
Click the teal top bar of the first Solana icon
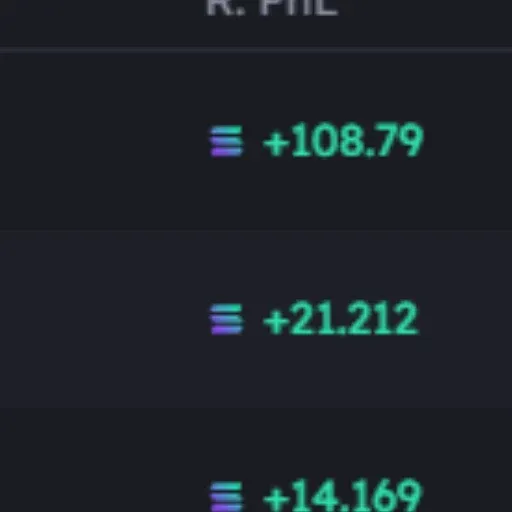click(x=227, y=130)
